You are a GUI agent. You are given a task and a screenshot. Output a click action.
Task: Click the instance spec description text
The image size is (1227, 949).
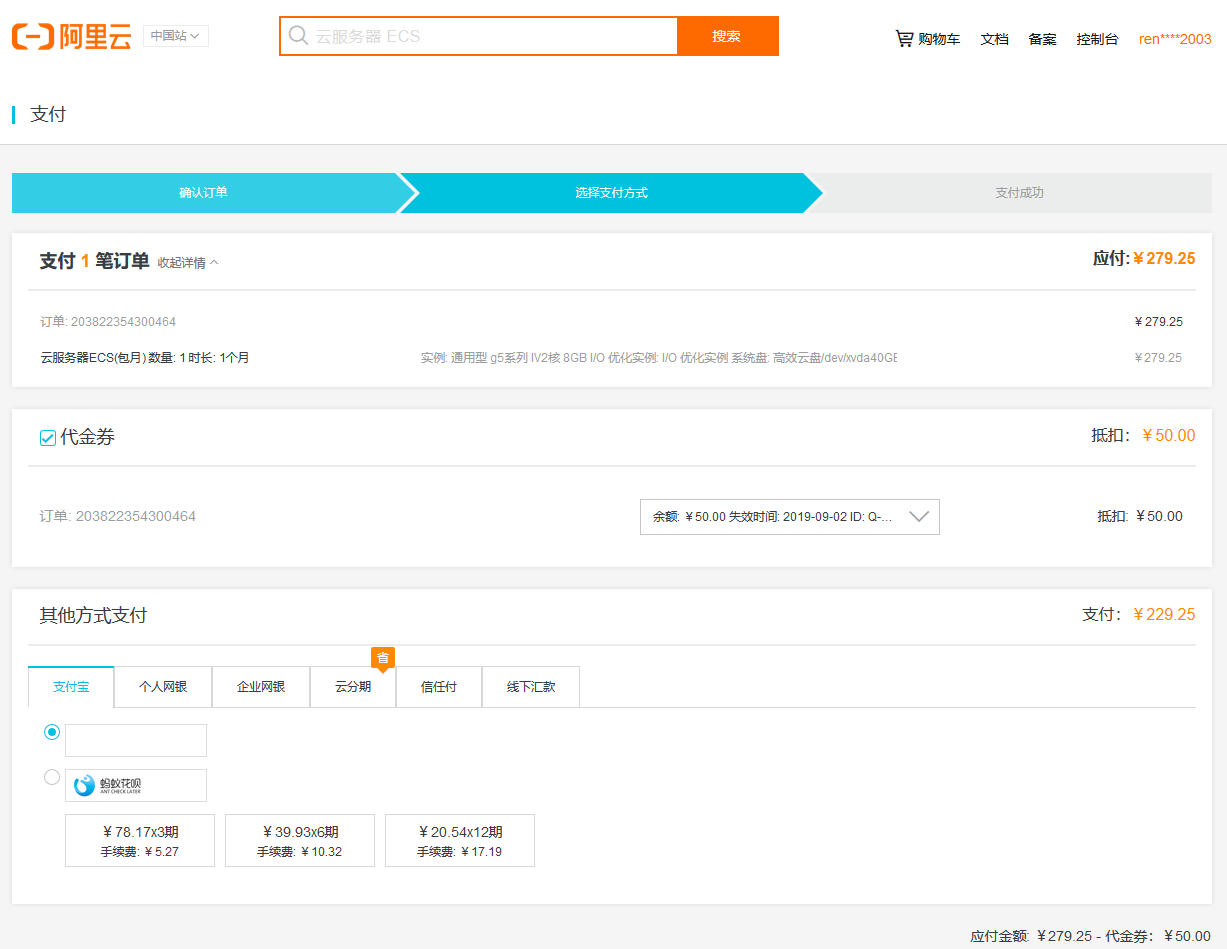659,357
